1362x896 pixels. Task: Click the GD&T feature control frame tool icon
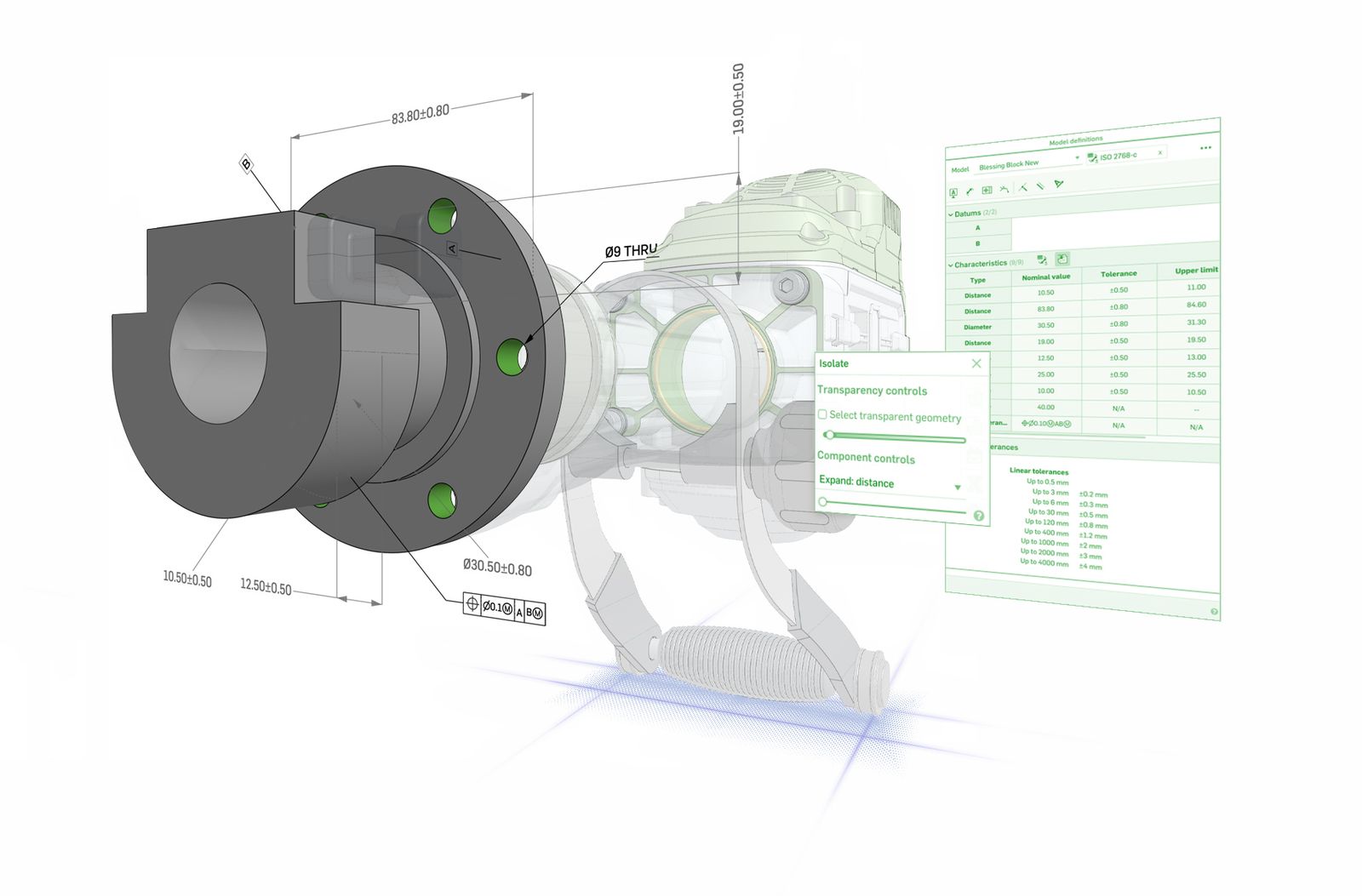[x=986, y=189]
